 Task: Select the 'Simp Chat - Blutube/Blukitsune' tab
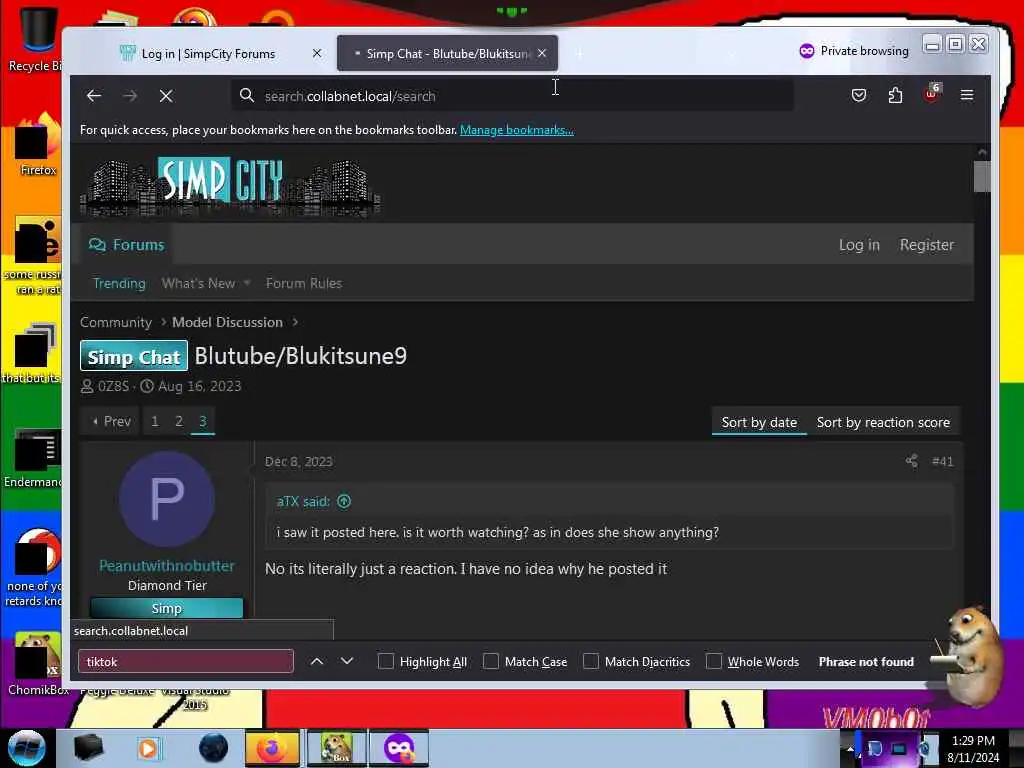point(447,54)
